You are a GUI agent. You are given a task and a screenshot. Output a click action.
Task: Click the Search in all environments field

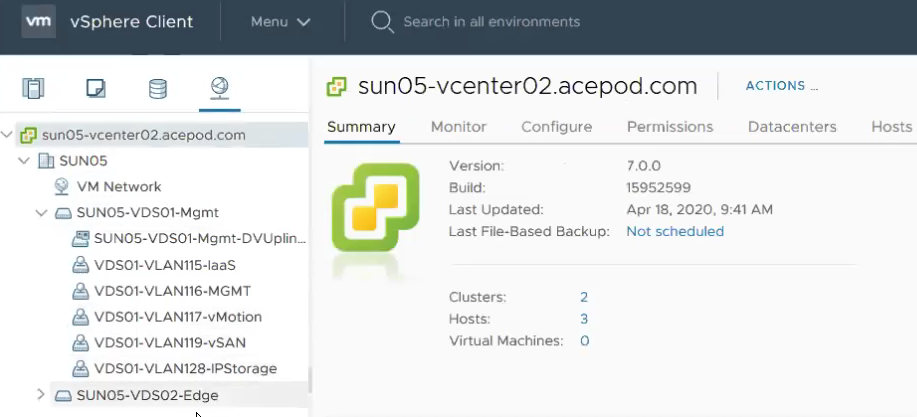tap(491, 22)
